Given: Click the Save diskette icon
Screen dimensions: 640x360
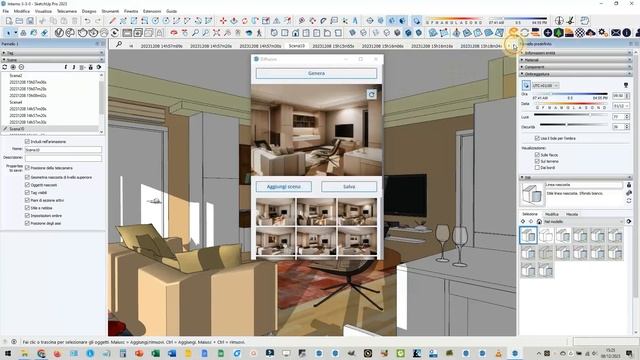Looking at the screenshot, I should 30,21.
